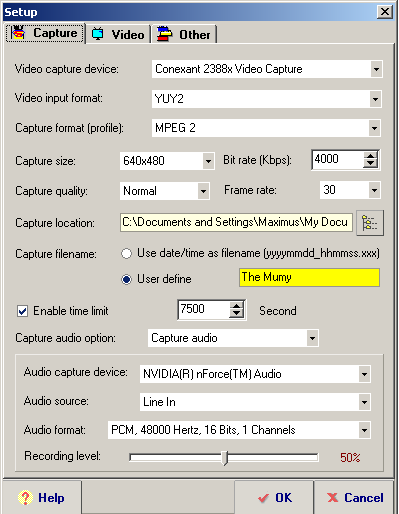The width and height of the screenshot is (399, 514).
Task: Click the Capture tab icon
Action: (x=18, y=33)
